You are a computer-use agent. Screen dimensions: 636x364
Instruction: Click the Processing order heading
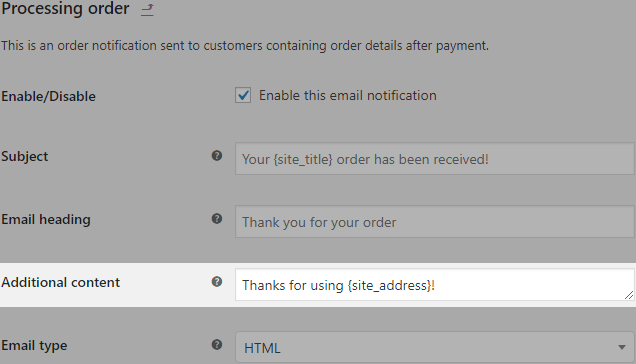click(x=65, y=9)
